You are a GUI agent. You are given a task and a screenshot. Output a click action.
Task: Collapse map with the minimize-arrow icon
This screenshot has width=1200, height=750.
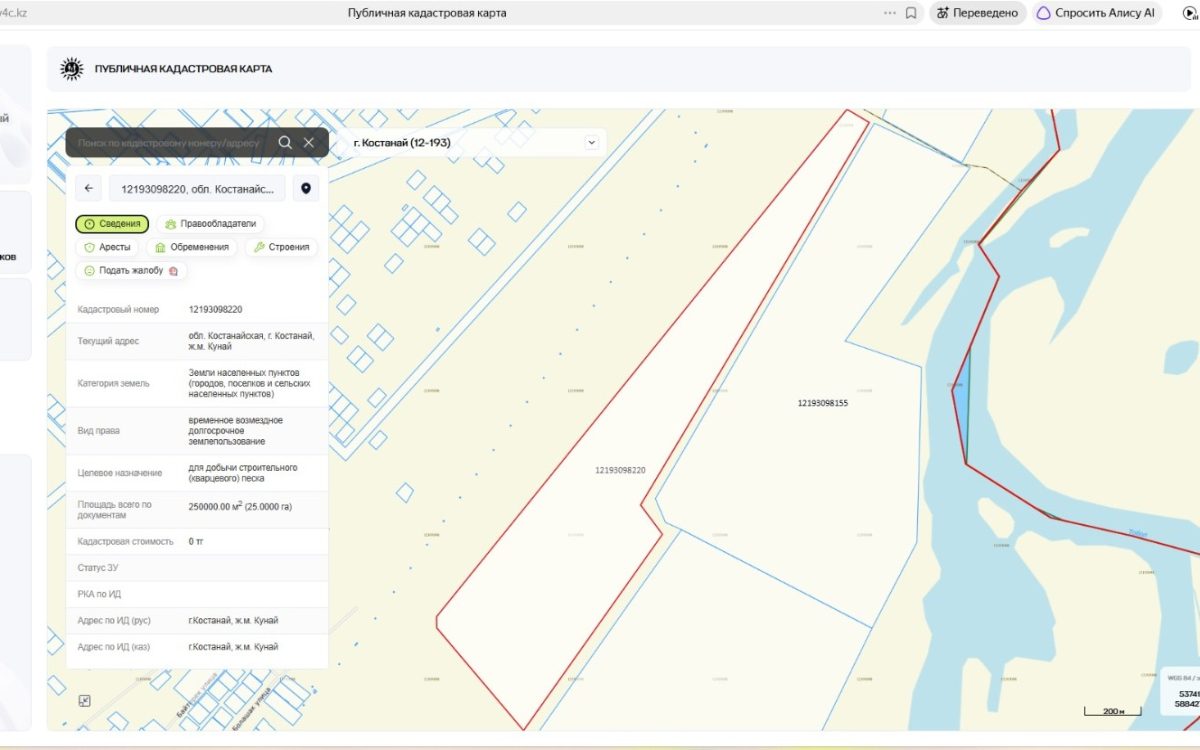click(84, 701)
